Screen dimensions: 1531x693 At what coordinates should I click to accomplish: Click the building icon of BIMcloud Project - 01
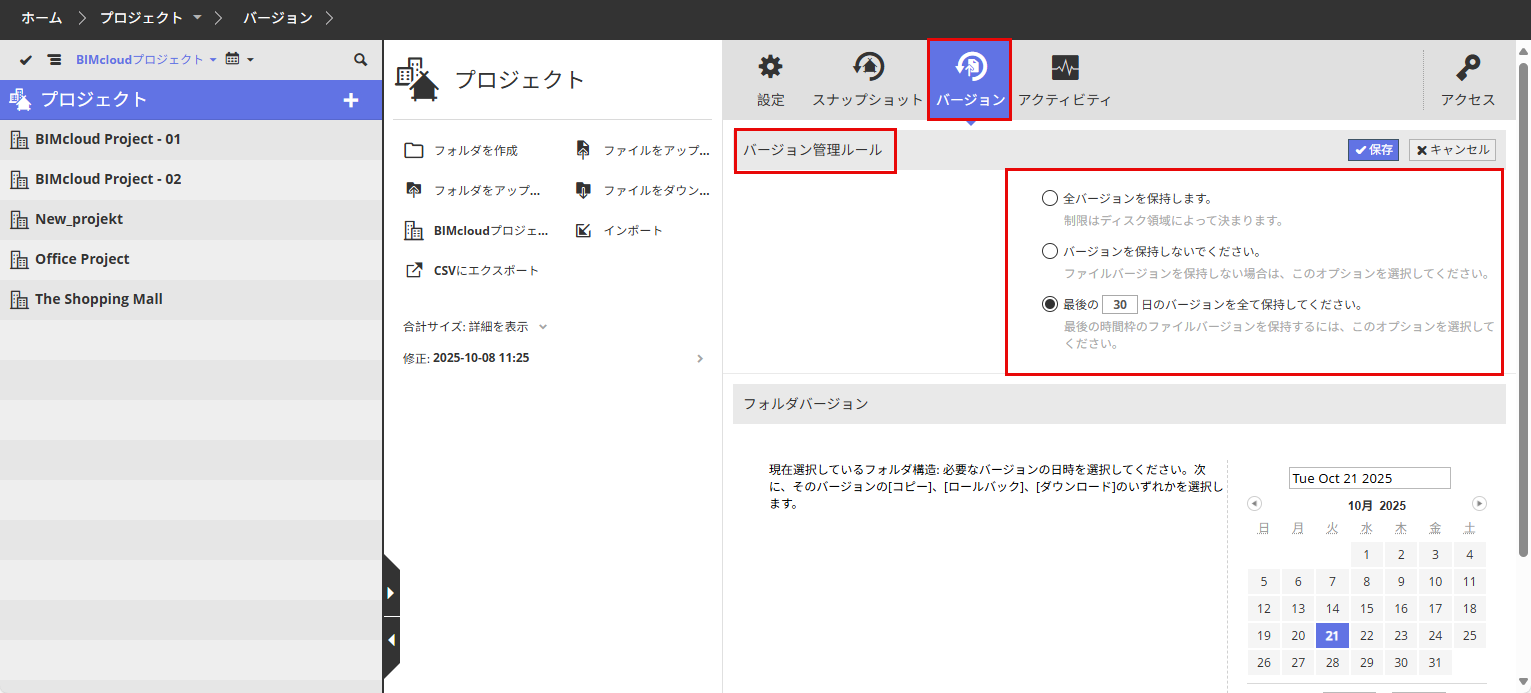(x=18, y=139)
